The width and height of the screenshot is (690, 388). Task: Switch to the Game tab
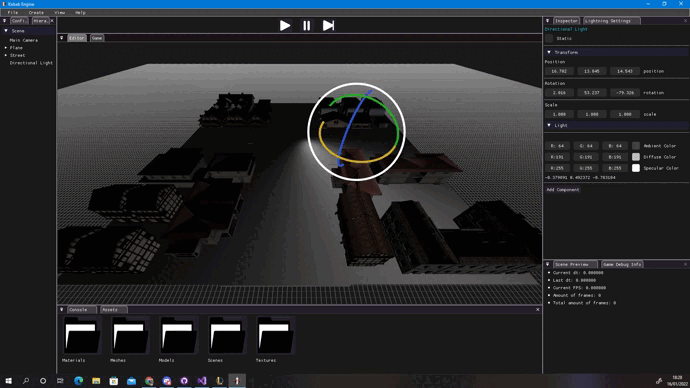click(x=97, y=38)
